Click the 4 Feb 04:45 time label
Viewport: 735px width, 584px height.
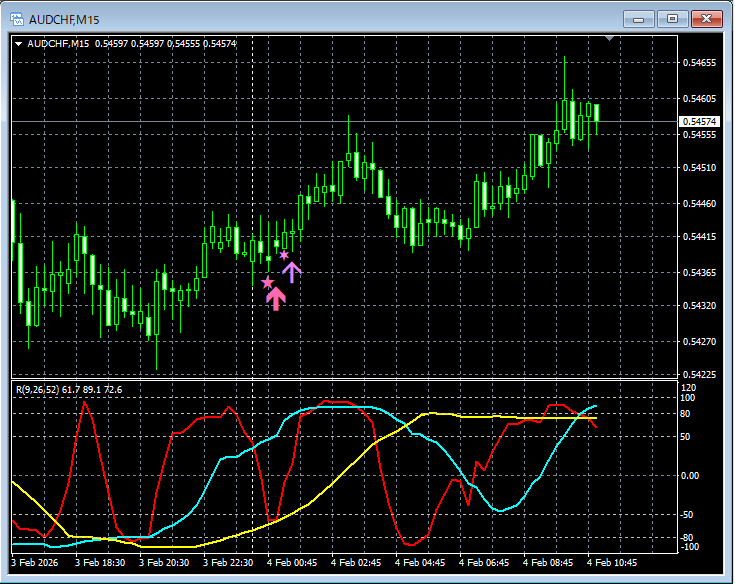click(x=420, y=562)
